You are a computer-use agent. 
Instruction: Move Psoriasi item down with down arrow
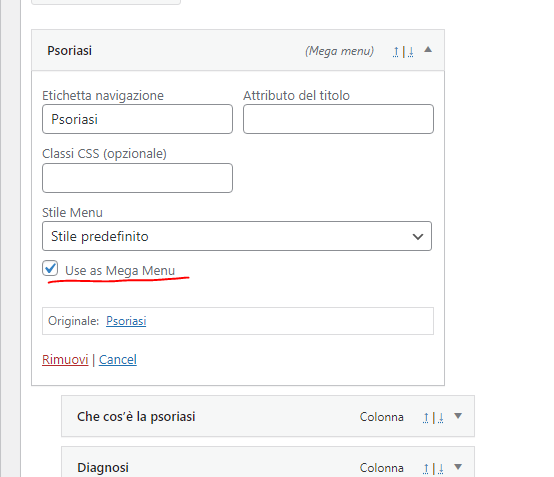click(x=411, y=52)
